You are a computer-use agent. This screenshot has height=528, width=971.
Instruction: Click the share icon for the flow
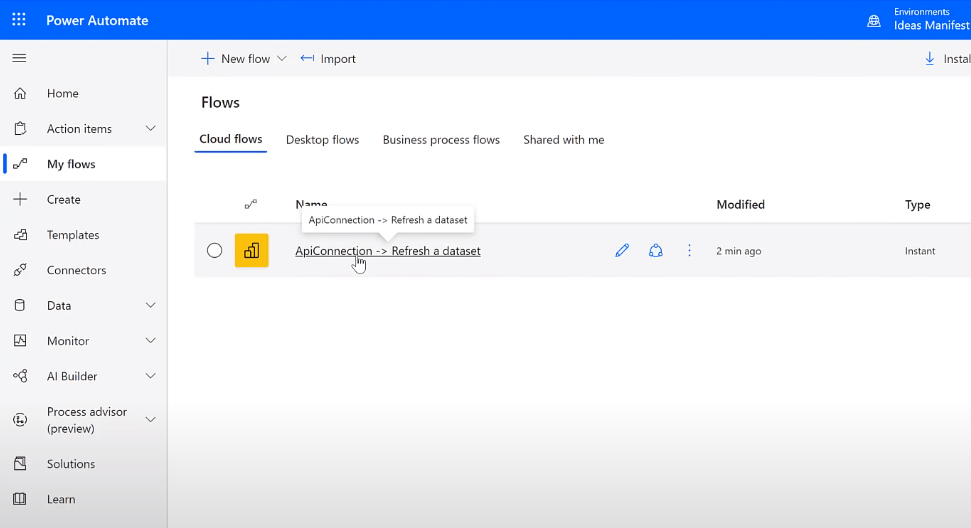(656, 251)
